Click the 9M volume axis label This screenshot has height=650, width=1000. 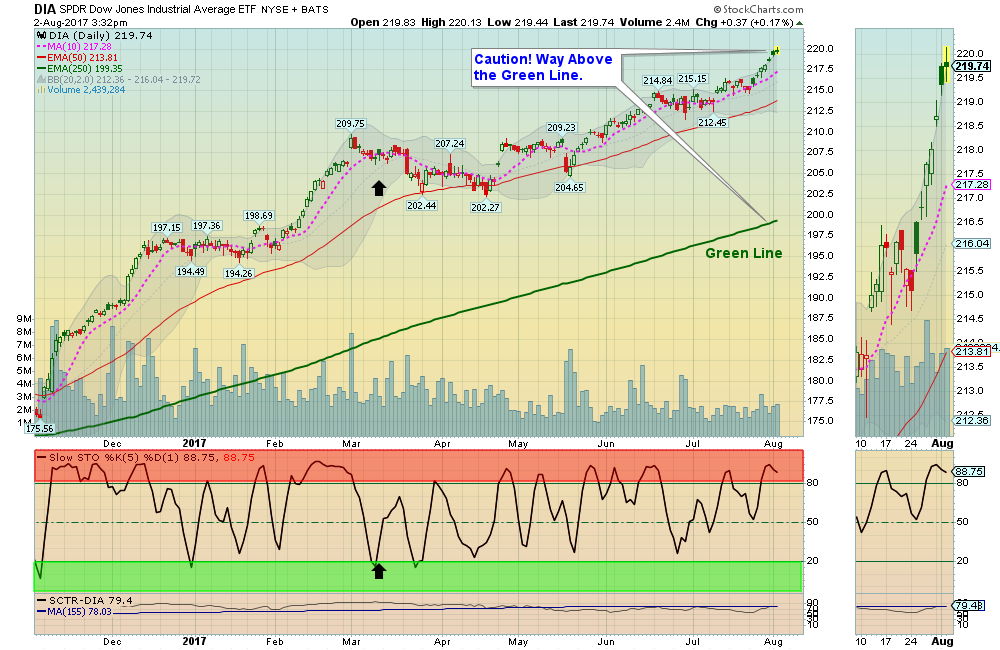(x=24, y=318)
